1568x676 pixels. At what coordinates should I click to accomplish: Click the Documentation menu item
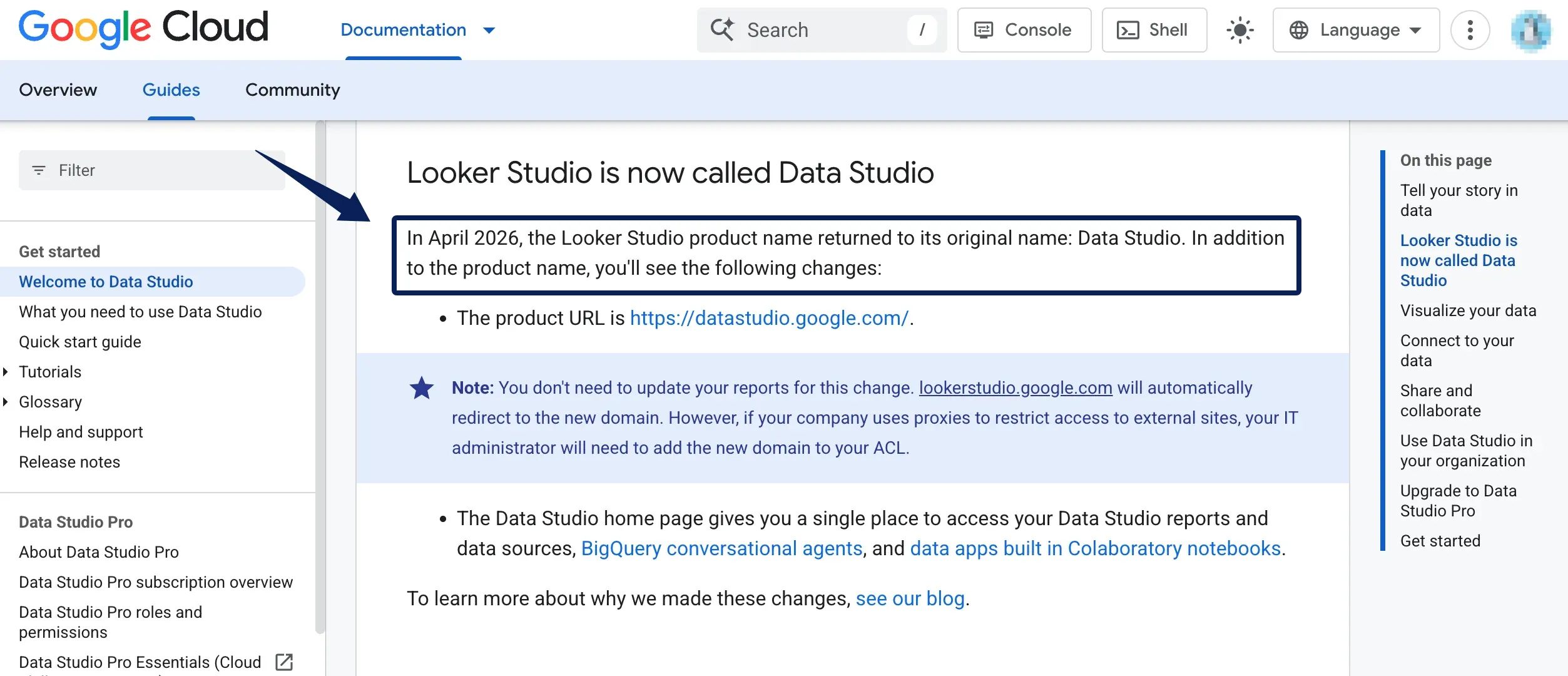click(x=404, y=30)
